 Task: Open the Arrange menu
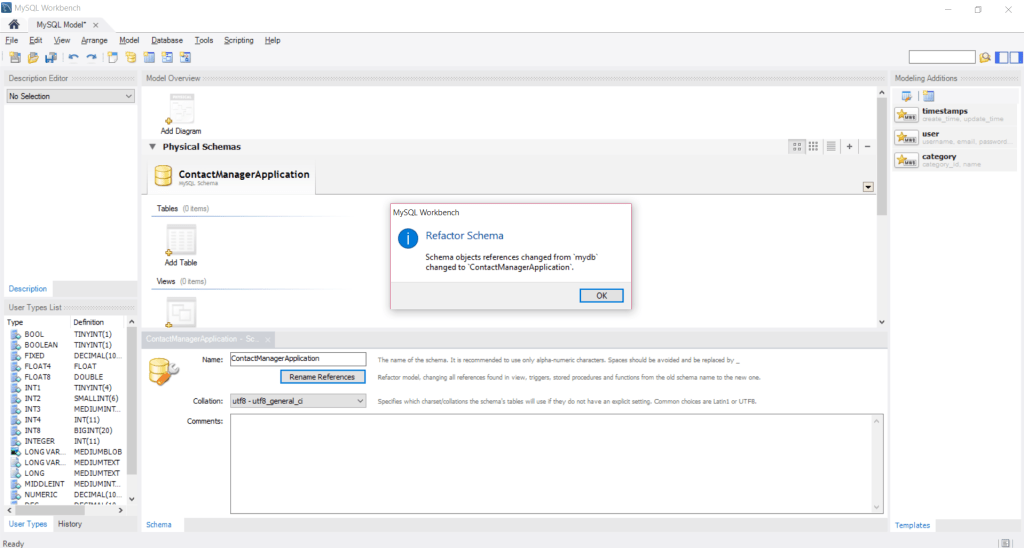[x=94, y=40]
